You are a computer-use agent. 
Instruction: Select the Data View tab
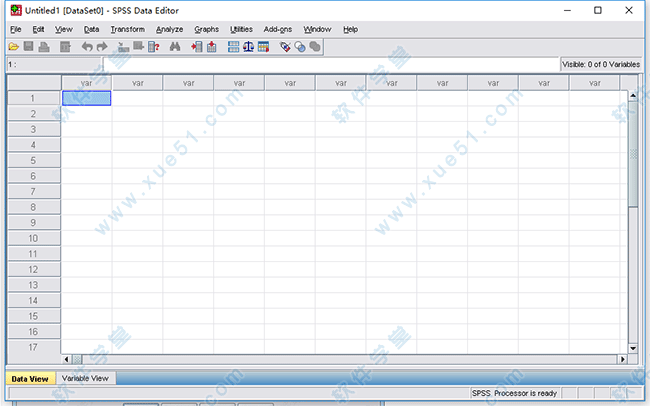coord(30,379)
